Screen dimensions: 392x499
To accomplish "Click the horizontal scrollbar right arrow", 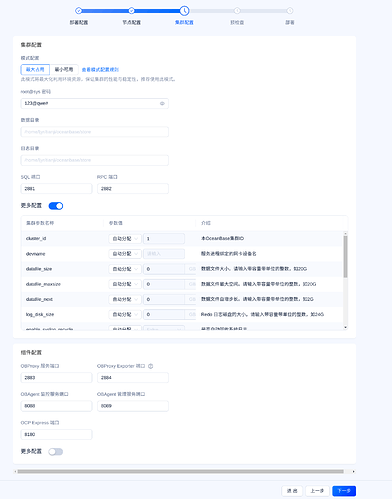I will click(x=353, y=471).
